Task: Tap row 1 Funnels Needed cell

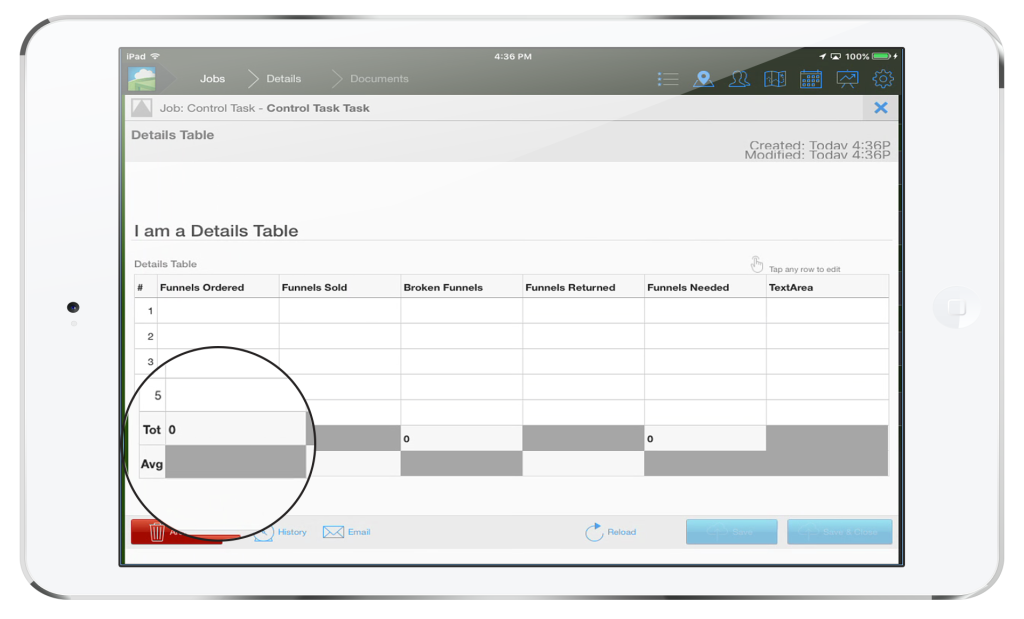Action: [x=705, y=311]
